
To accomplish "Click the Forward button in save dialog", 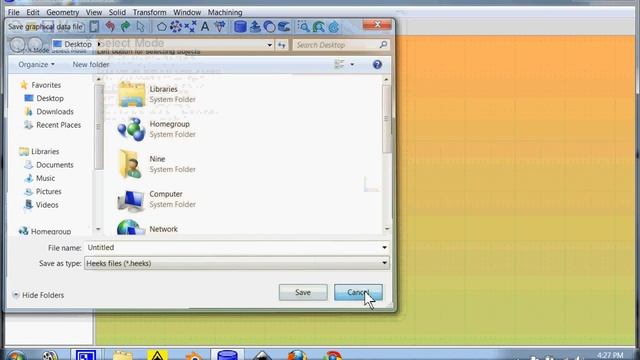I will [35, 44].
